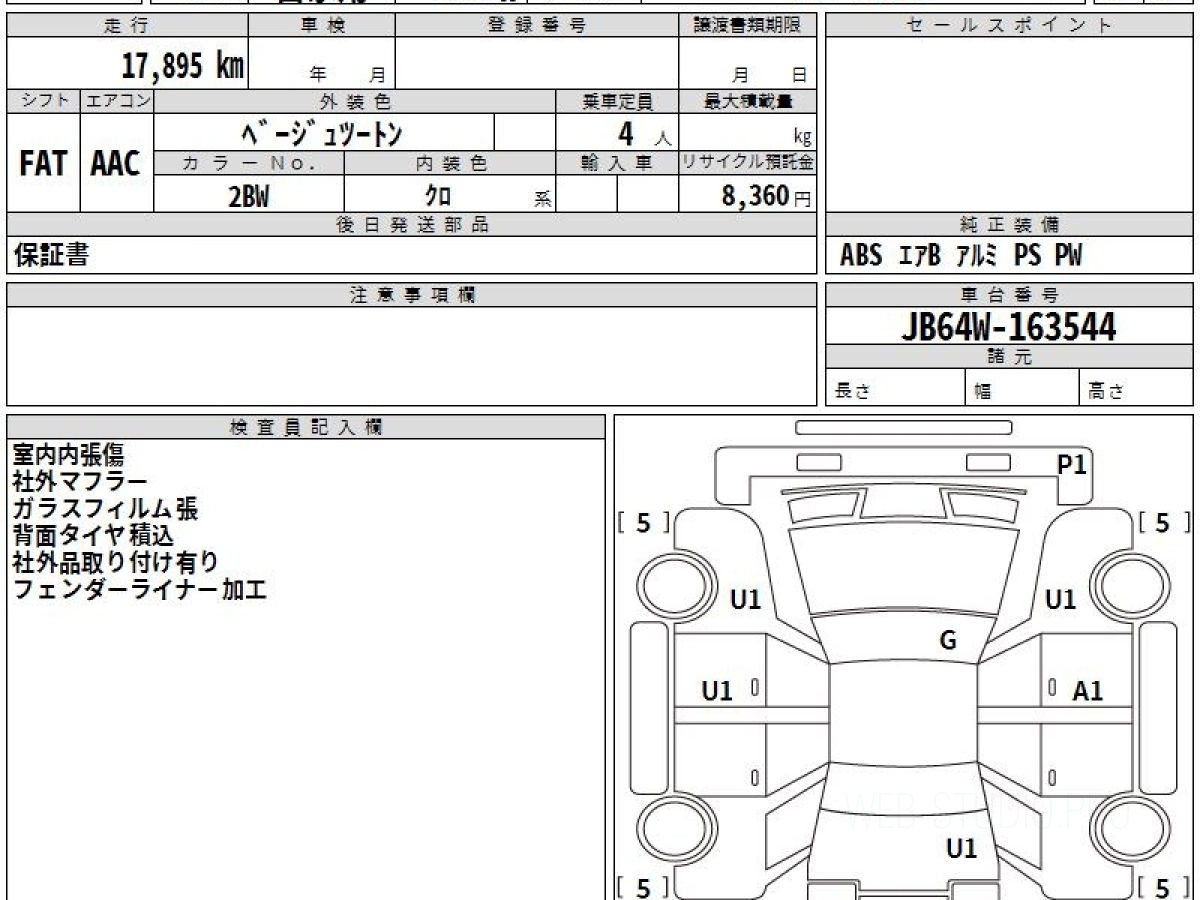This screenshot has height=900, width=1200.
Task: Click the A1 mark on the car diagram
Action: click(x=1088, y=690)
